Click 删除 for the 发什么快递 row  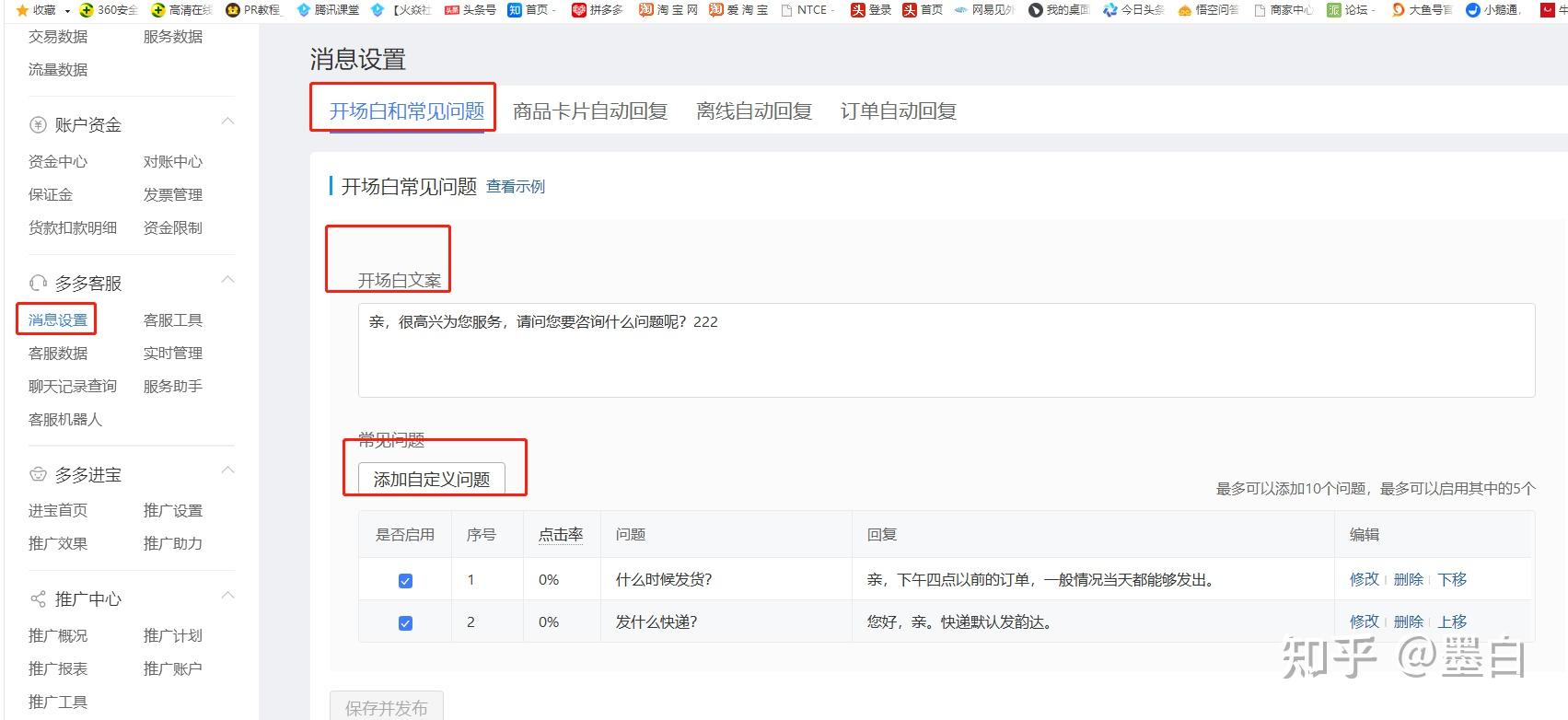1409,621
